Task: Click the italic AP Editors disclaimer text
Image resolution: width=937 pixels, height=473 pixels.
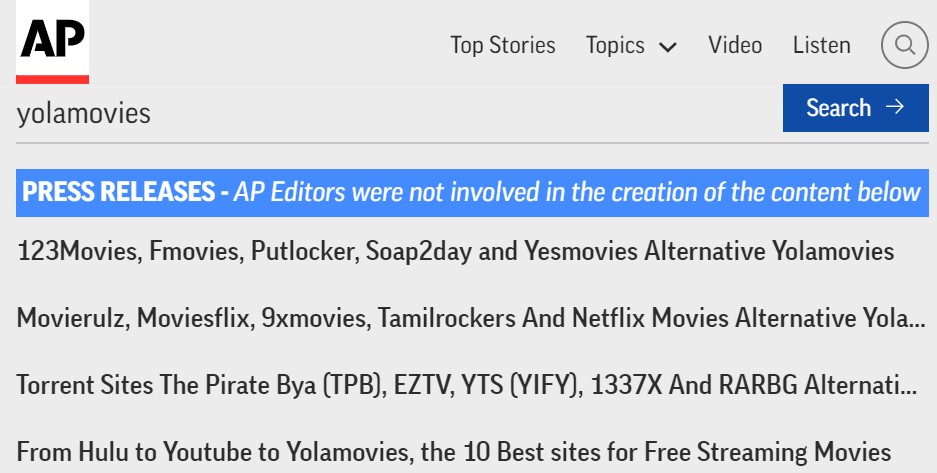Action: click(x=577, y=192)
